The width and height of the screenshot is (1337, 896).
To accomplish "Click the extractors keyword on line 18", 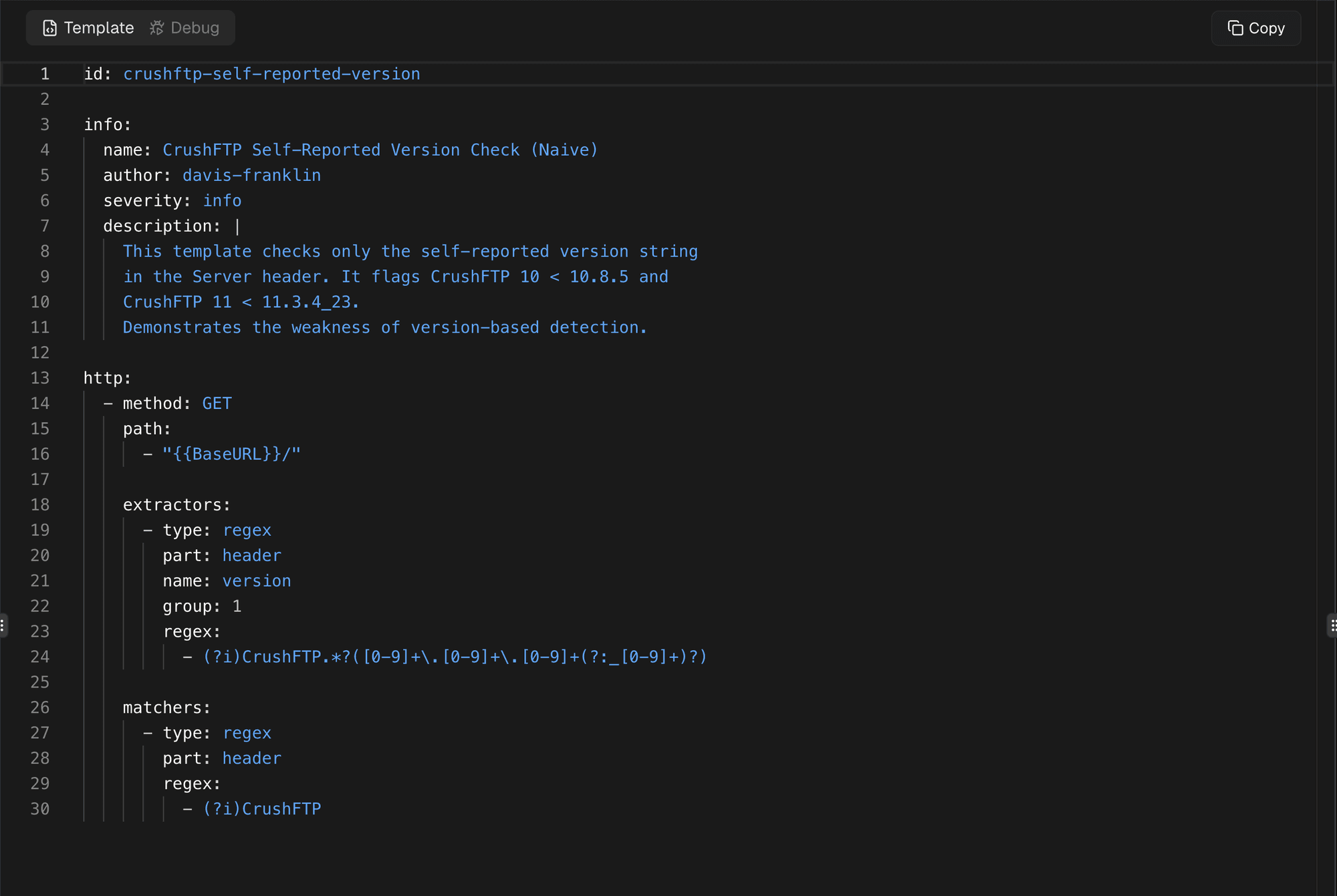I will click(x=176, y=505).
